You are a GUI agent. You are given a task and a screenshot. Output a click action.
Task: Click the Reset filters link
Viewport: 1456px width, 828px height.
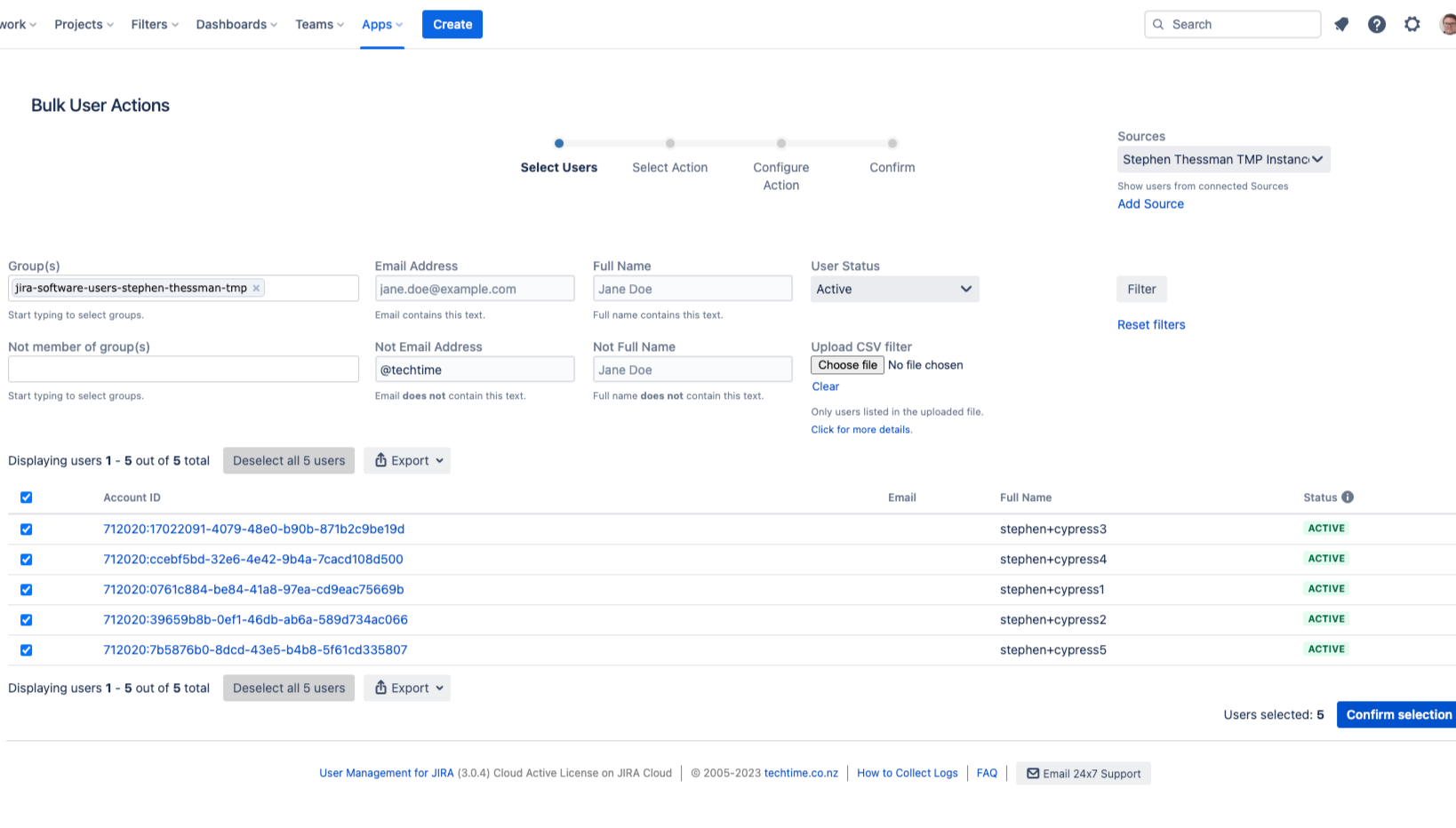[x=1151, y=325]
